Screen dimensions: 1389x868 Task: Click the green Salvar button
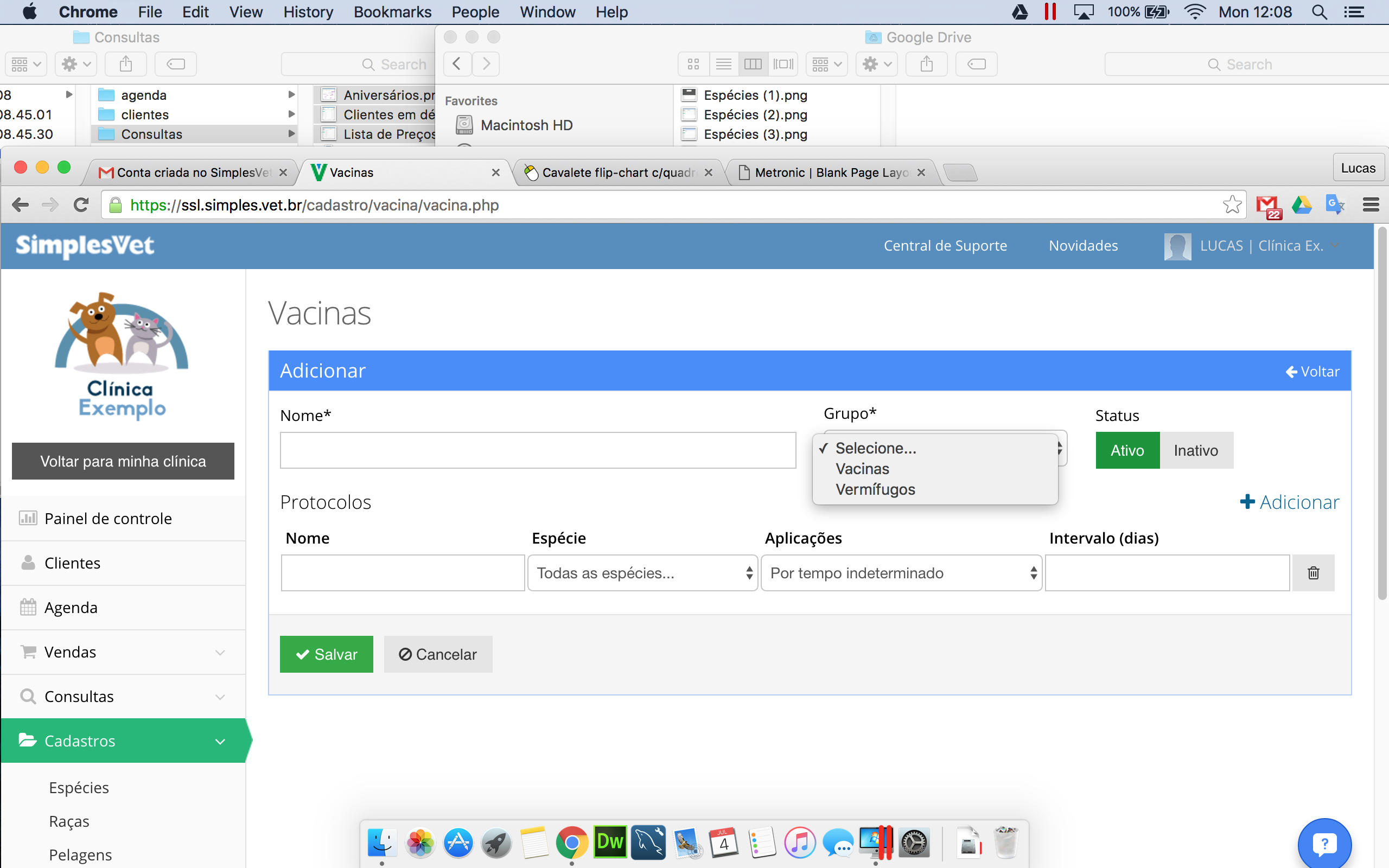(x=327, y=654)
